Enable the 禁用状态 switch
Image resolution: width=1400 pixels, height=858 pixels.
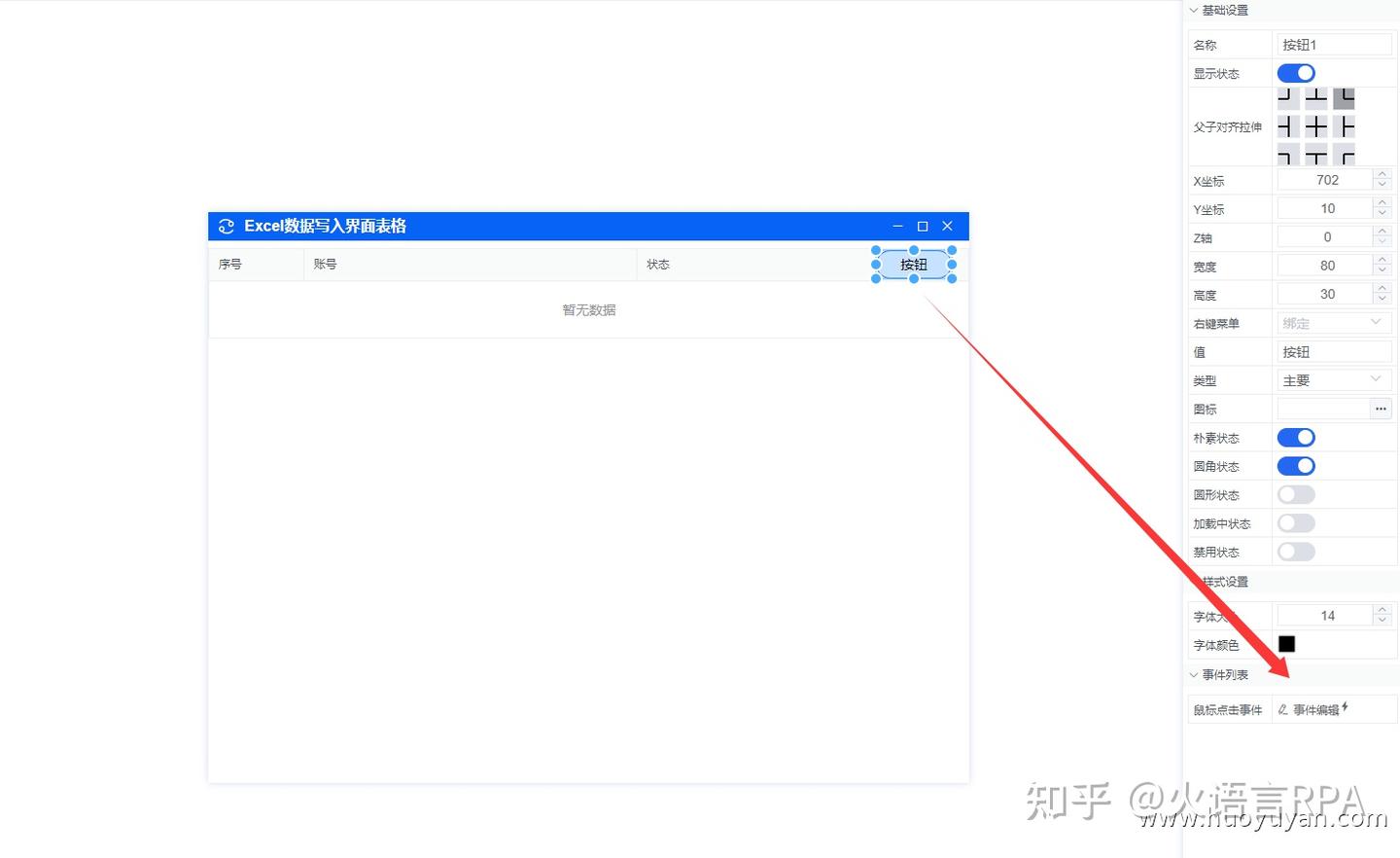coord(1296,552)
